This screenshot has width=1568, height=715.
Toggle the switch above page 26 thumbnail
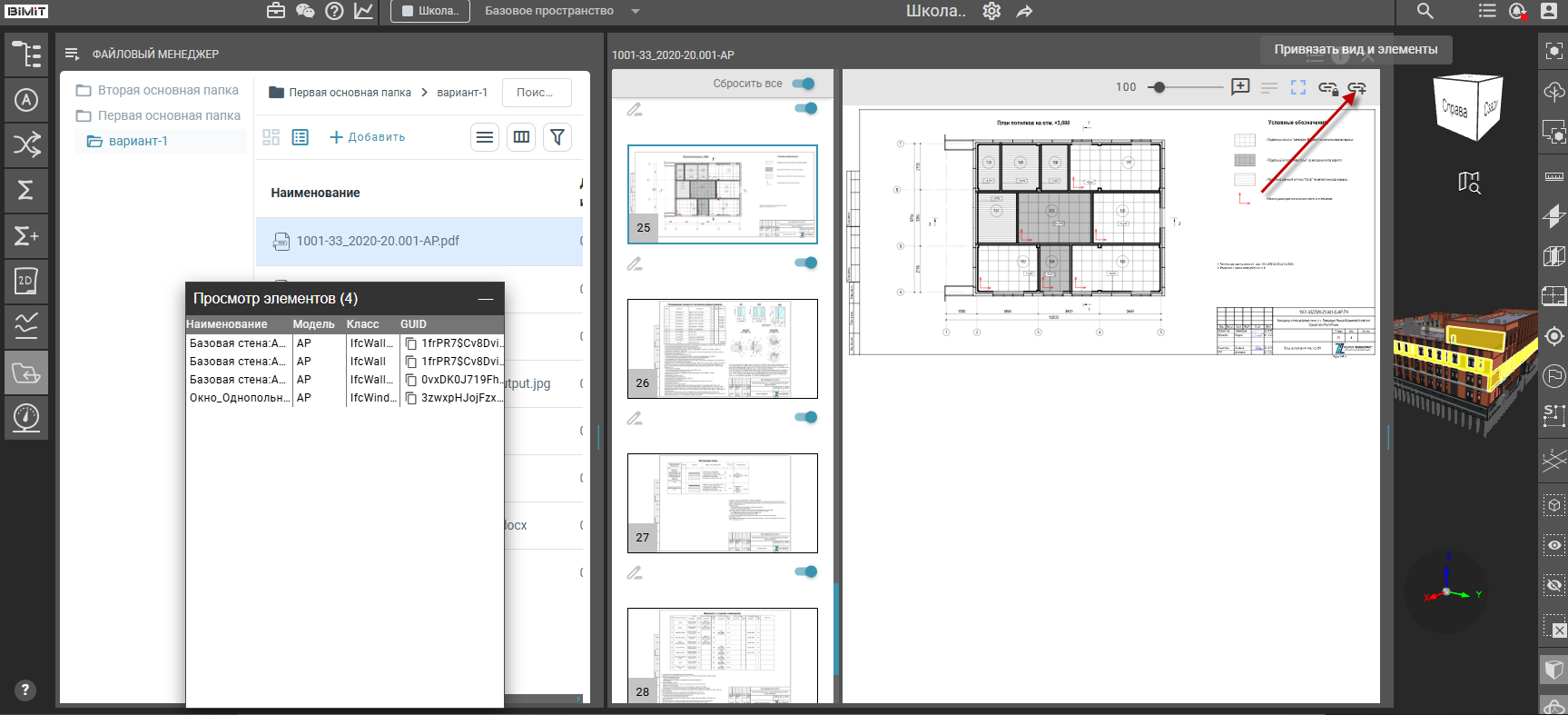point(806,263)
